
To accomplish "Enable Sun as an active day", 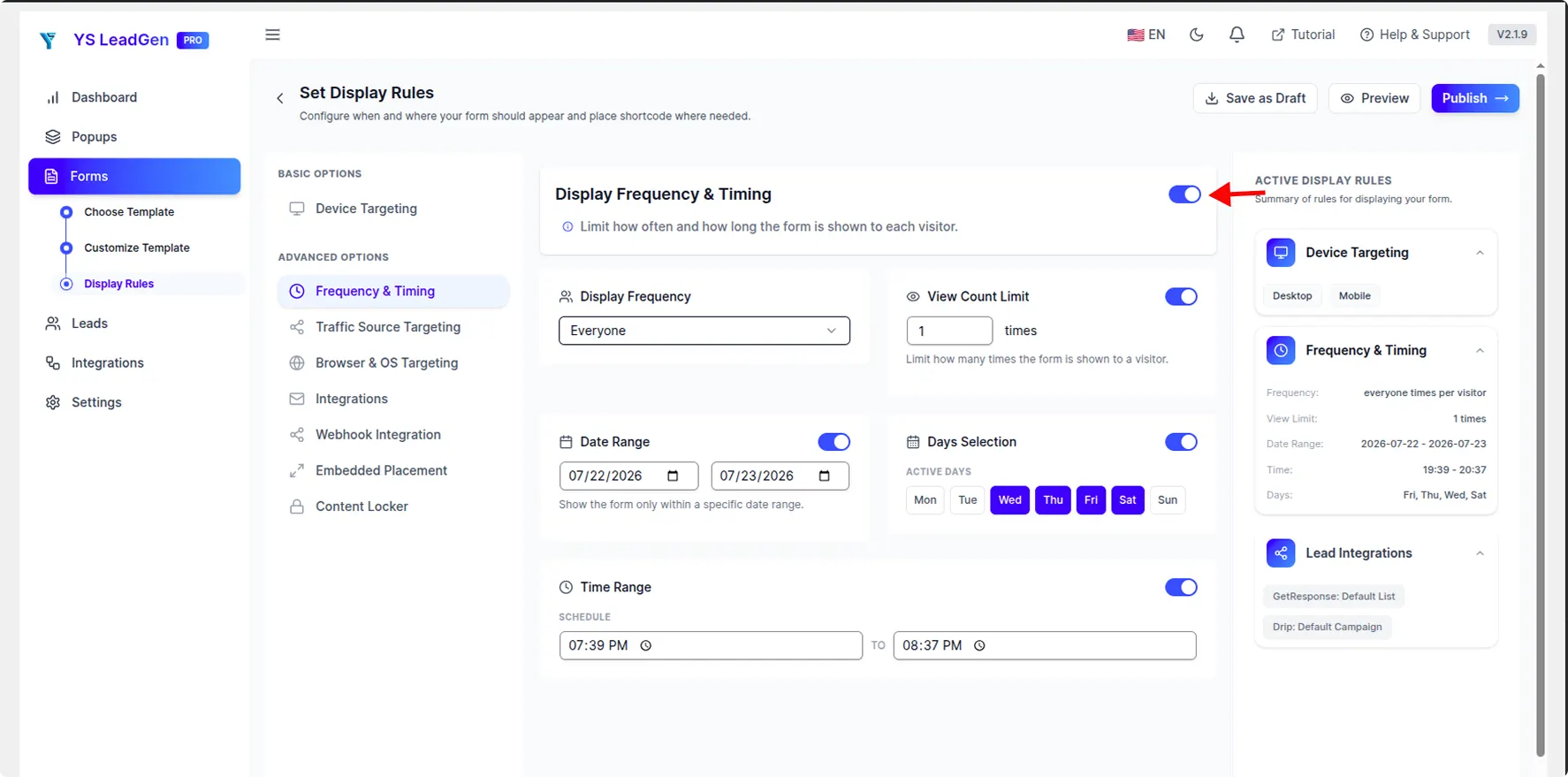I will [x=1168, y=500].
